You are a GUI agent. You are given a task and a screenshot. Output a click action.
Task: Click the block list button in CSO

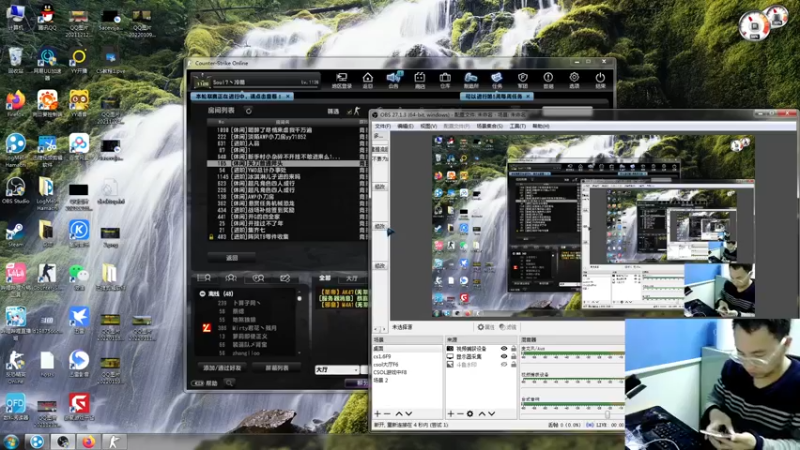point(277,367)
